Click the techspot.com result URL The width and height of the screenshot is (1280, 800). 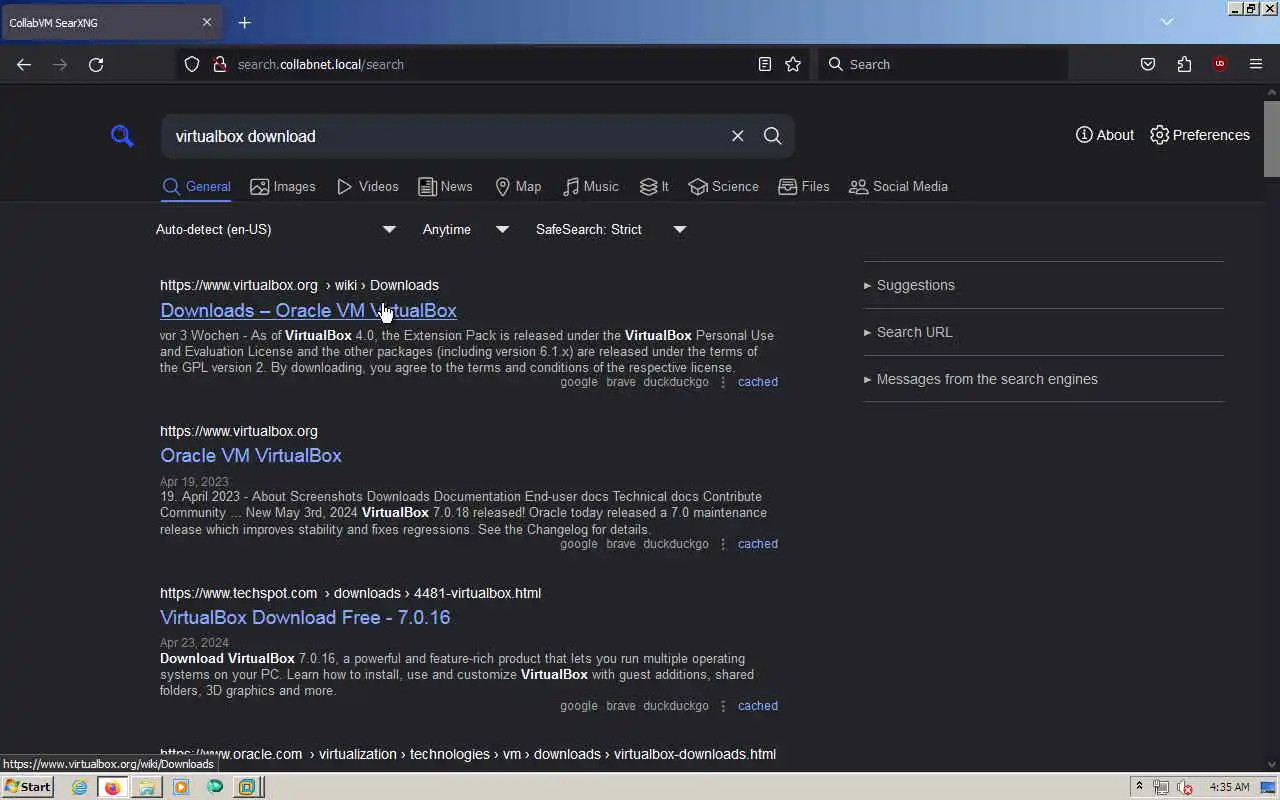pyautogui.click(x=350, y=593)
